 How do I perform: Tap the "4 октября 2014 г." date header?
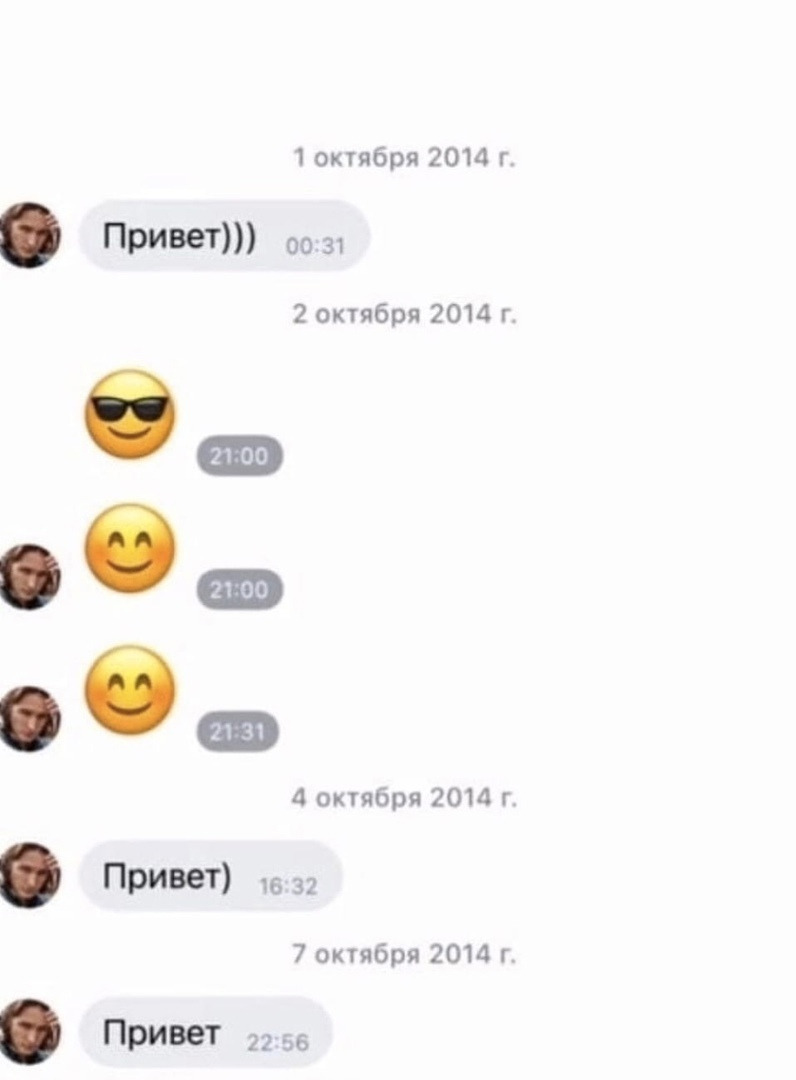pos(404,798)
